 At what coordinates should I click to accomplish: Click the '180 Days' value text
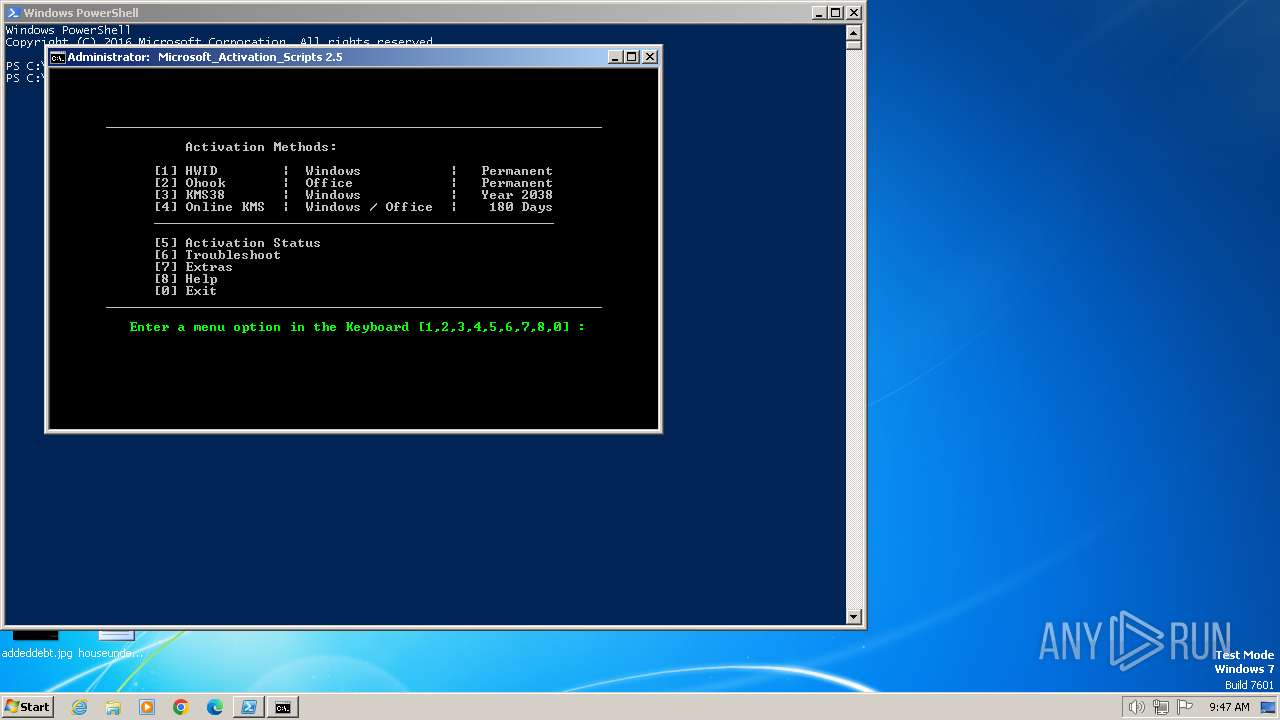point(521,207)
